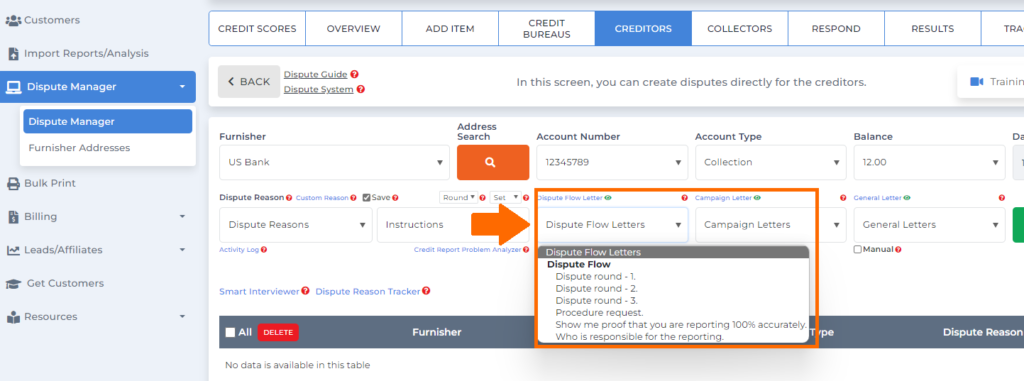The height and width of the screenshot is (381, 1024).
Task: Check the All rows checkbox in the table header
Action: [x=230, y=332]
